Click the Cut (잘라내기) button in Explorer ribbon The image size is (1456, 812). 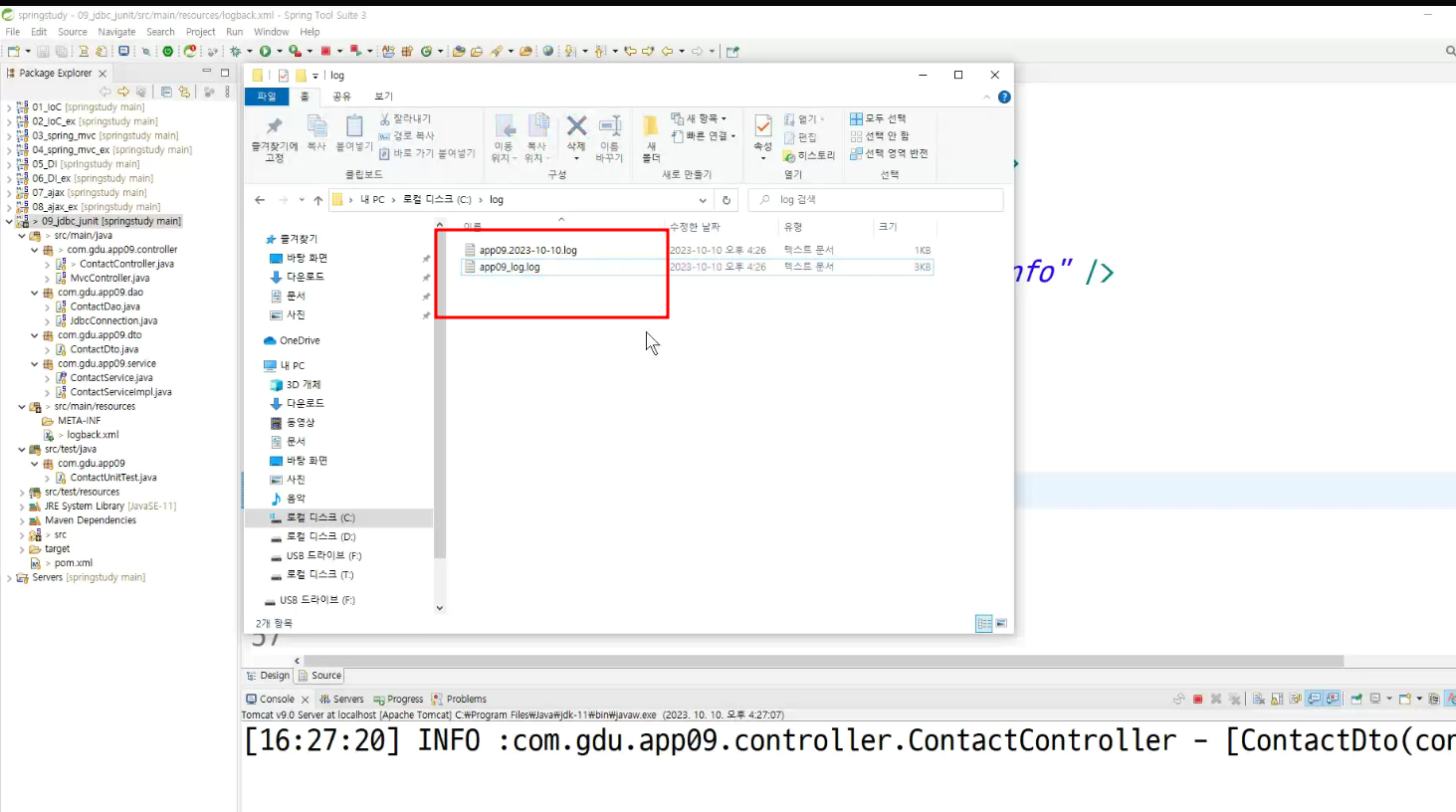coord(405,118)
